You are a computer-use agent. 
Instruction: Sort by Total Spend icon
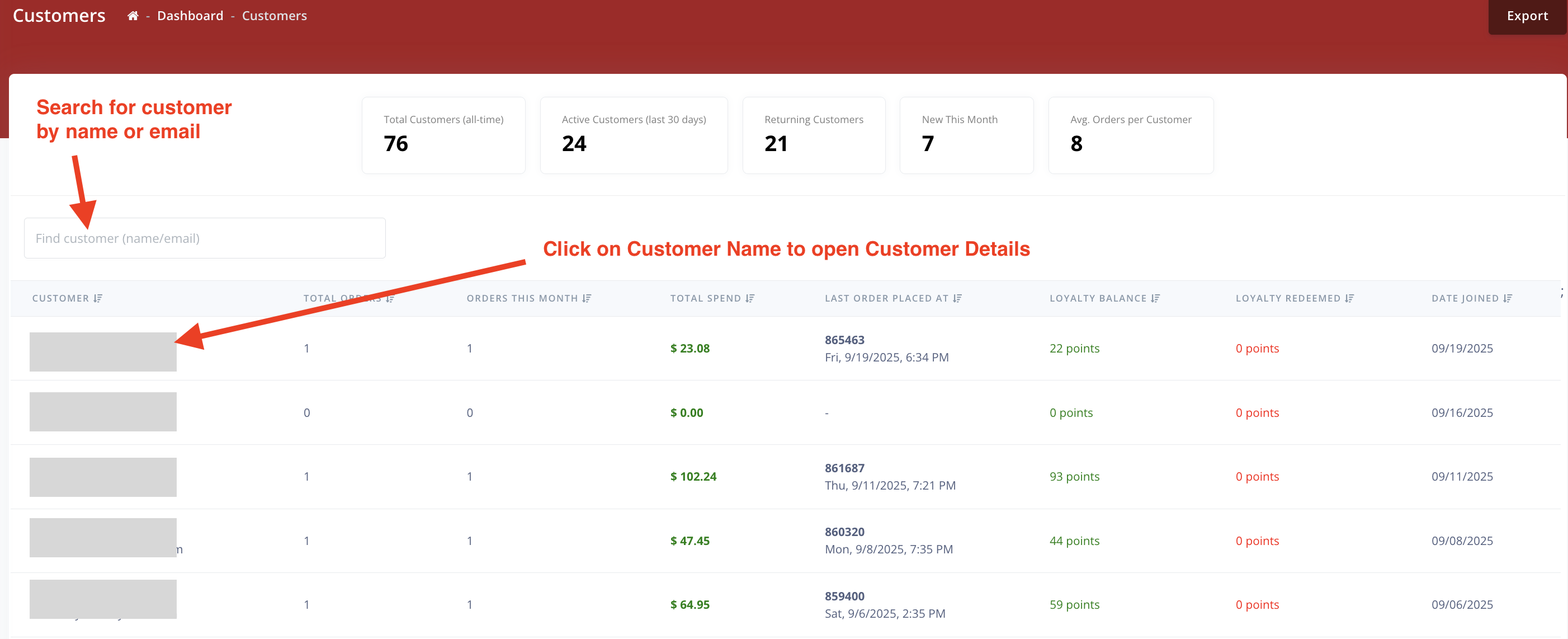click(x=749, y=298)
